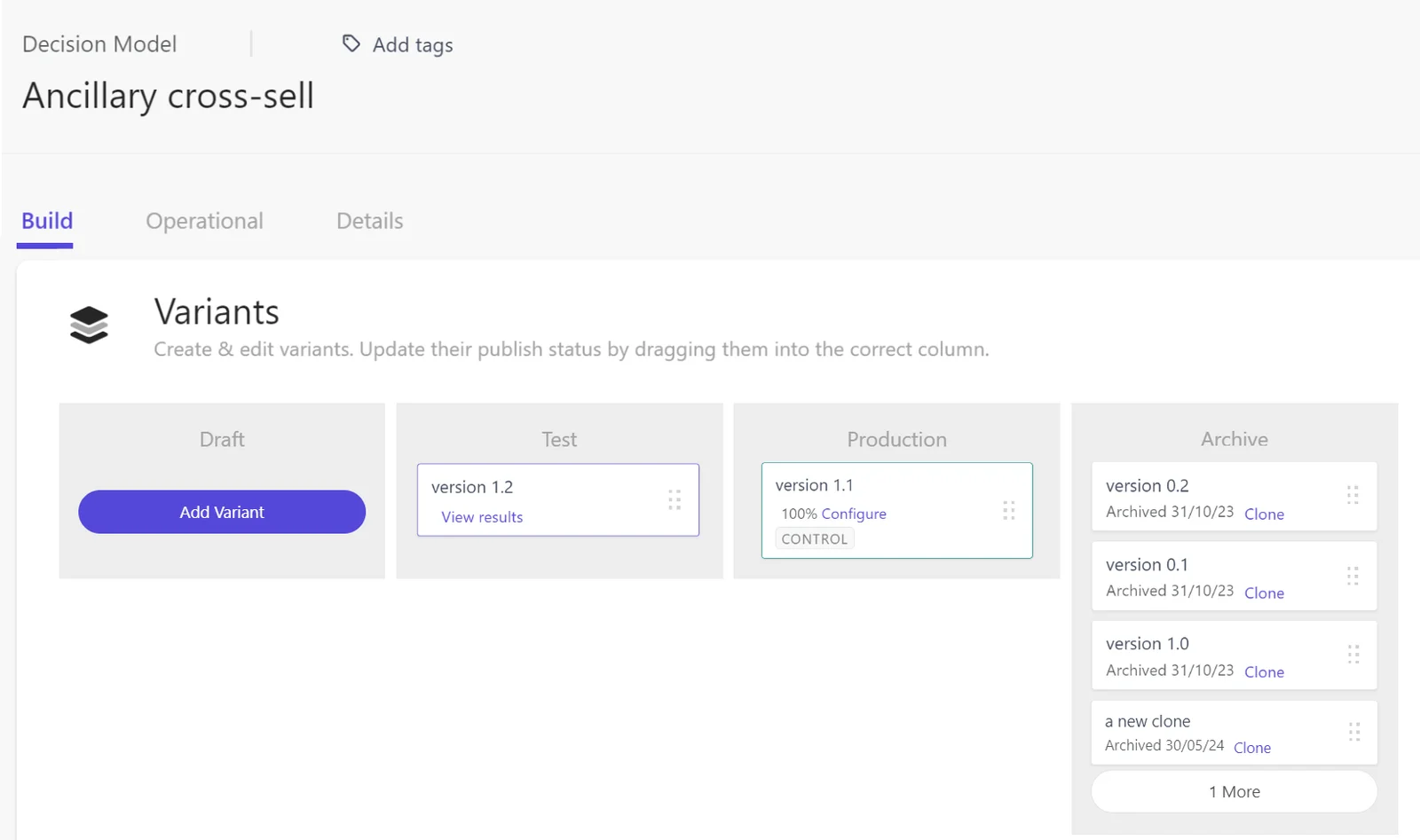
Task: Open View results for version 1.2
Action: 482,517
